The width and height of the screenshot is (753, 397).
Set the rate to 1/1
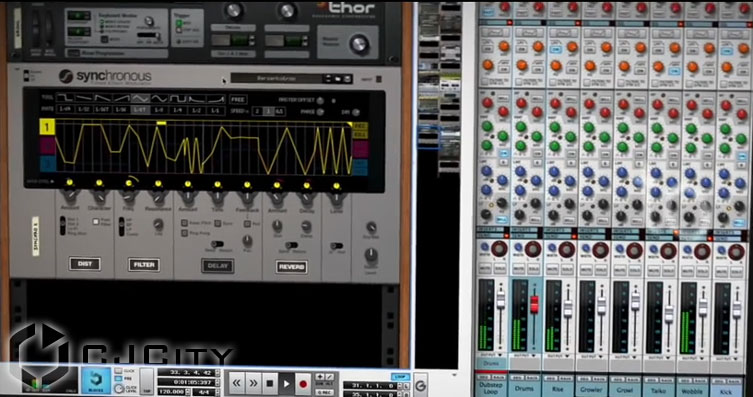(x=215, y=110)
